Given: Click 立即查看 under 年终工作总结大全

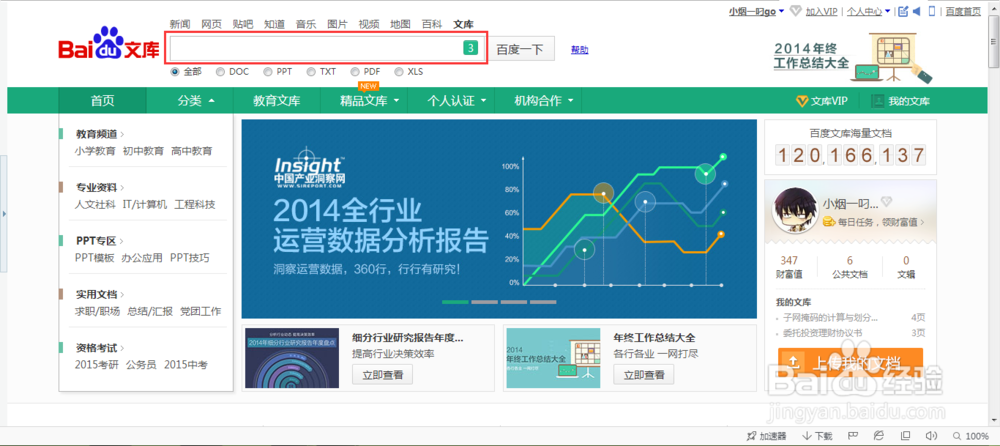Looking at the screenshot, I should click(x=644, y=375).
